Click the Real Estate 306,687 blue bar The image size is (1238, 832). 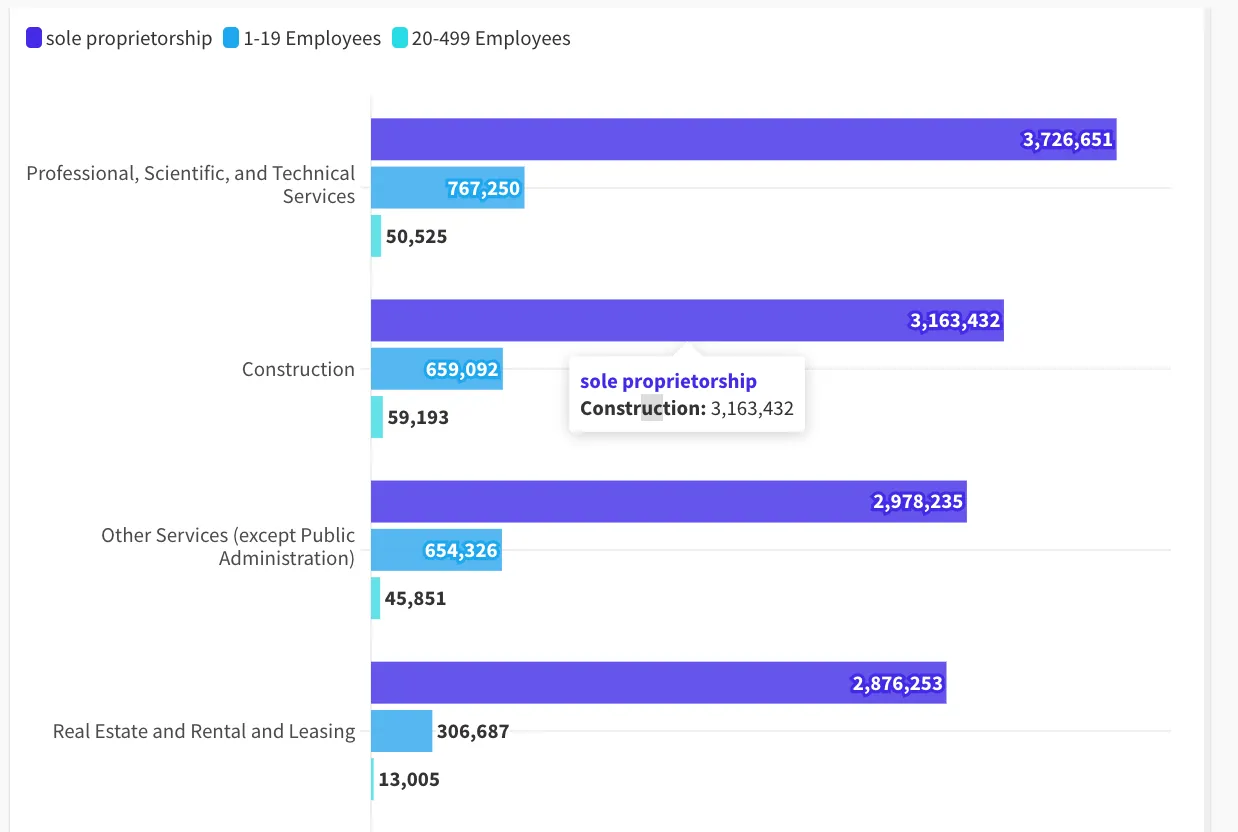(401, 731)
